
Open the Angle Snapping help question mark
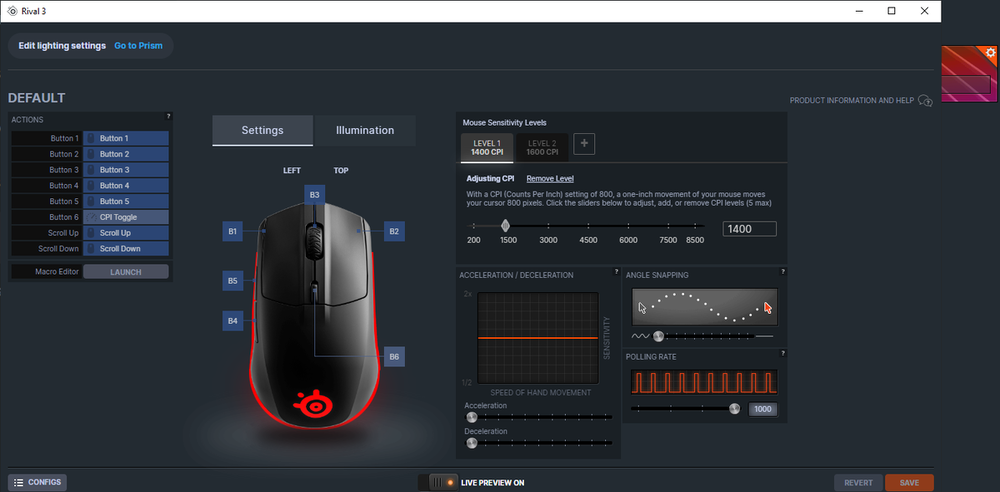(x=783, y=272)
